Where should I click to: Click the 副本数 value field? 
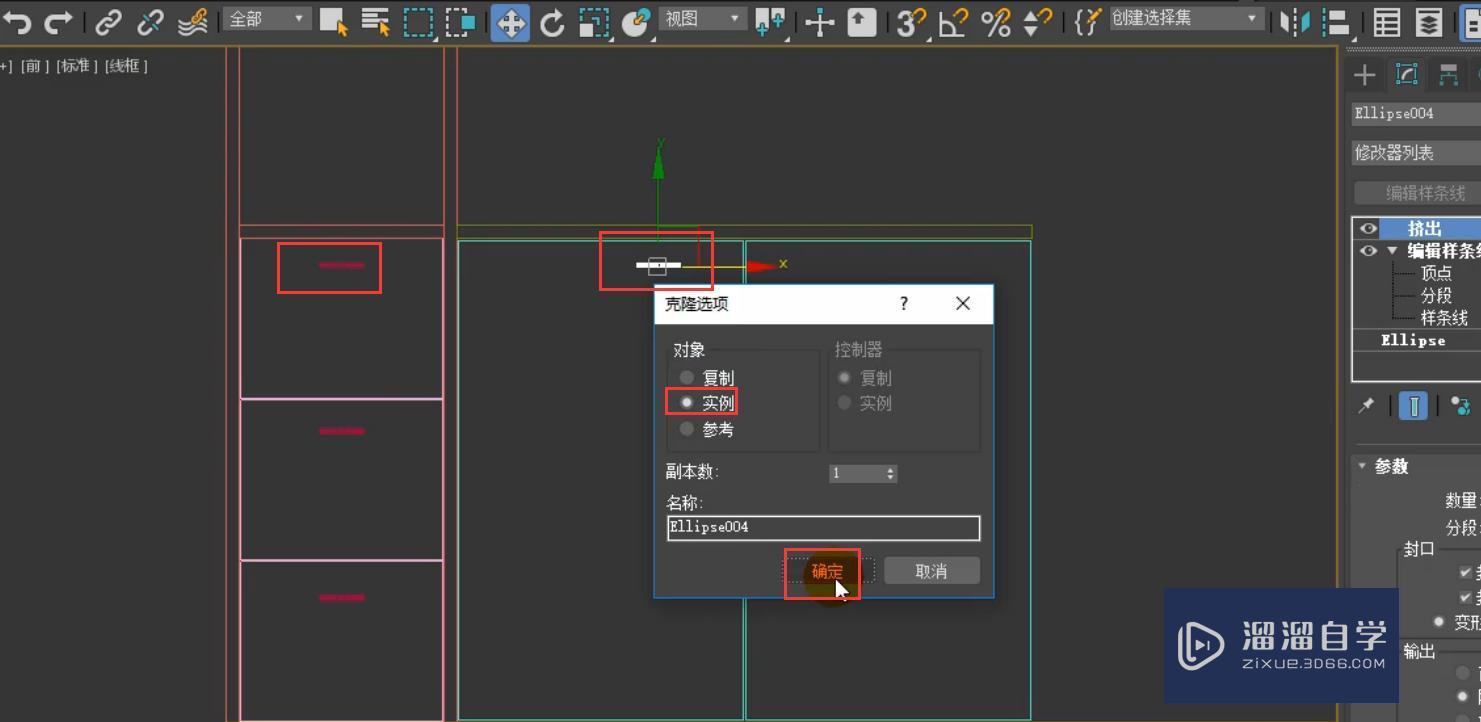coord(856,473)
